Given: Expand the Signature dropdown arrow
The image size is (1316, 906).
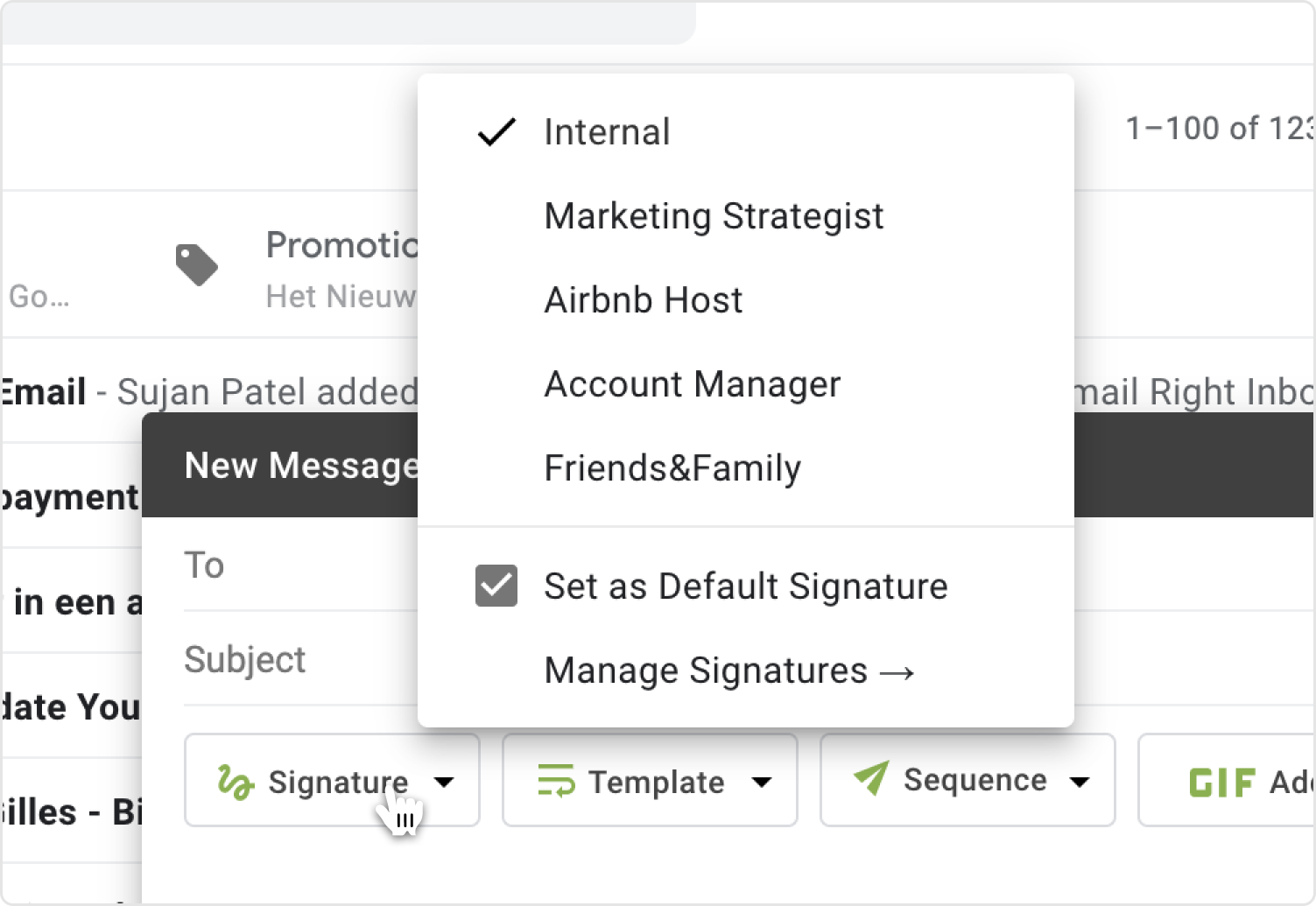Looking at the screenshot, I should click(444, 782).
